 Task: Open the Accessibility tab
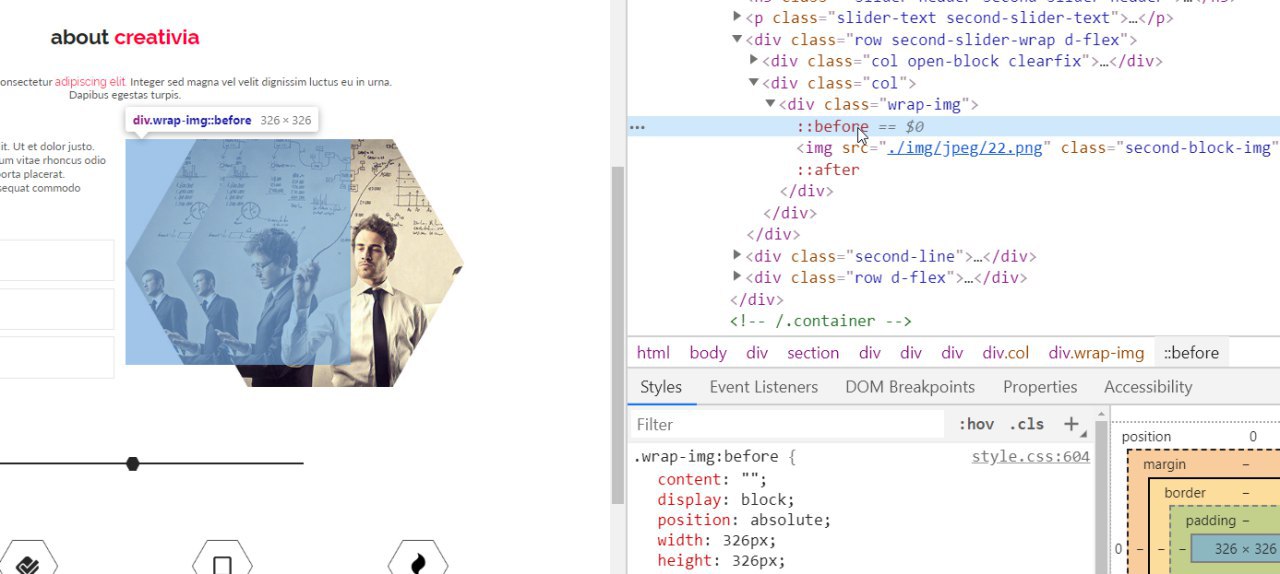click(1148, 387)
